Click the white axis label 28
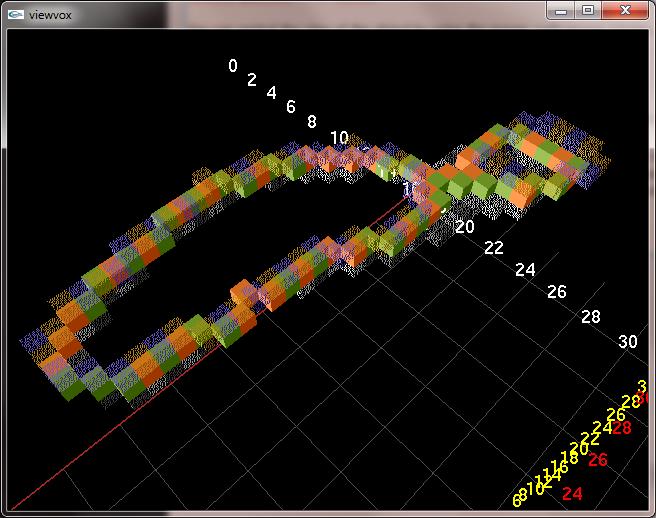 [x=591, y=317]
